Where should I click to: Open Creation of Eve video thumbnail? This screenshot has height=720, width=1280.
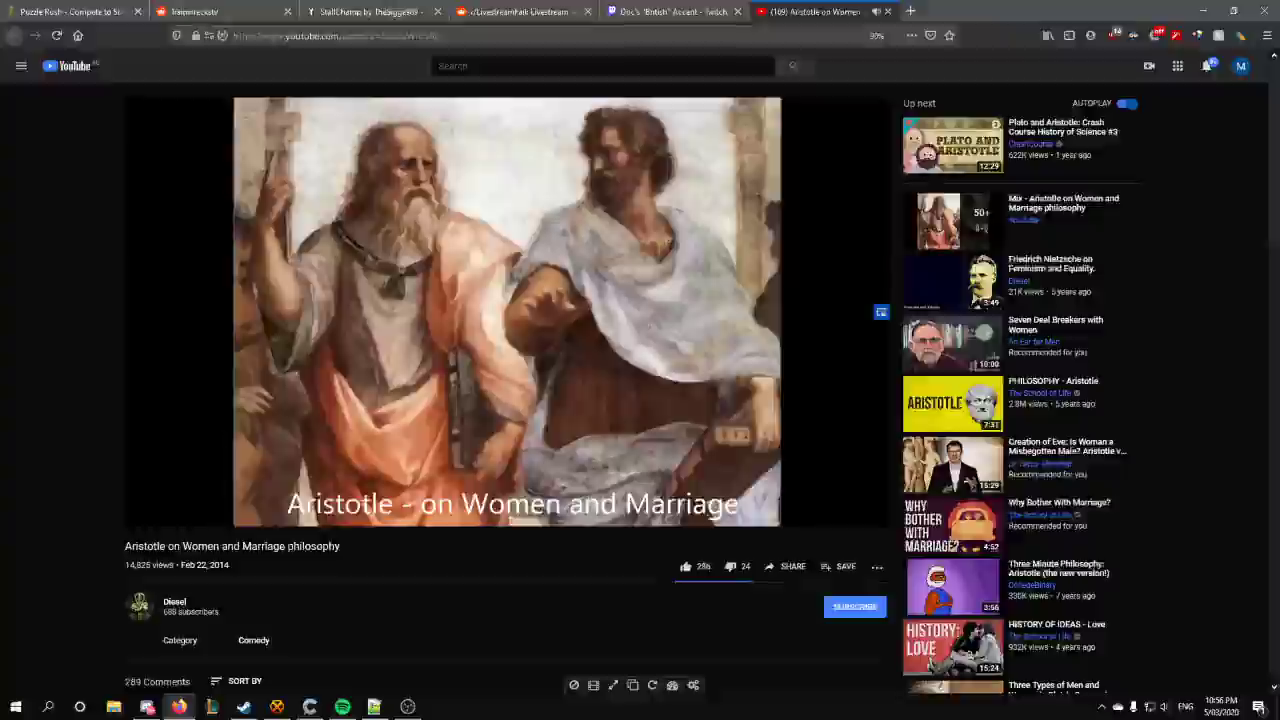(953, 465)
